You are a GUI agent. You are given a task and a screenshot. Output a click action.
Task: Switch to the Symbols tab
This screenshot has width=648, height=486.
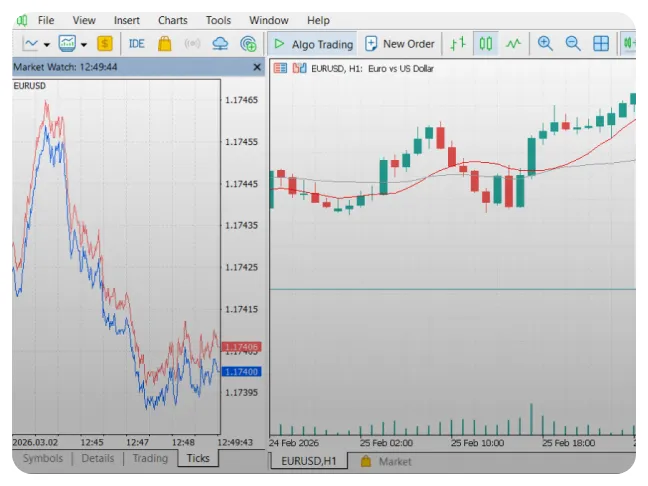point(42,458)
